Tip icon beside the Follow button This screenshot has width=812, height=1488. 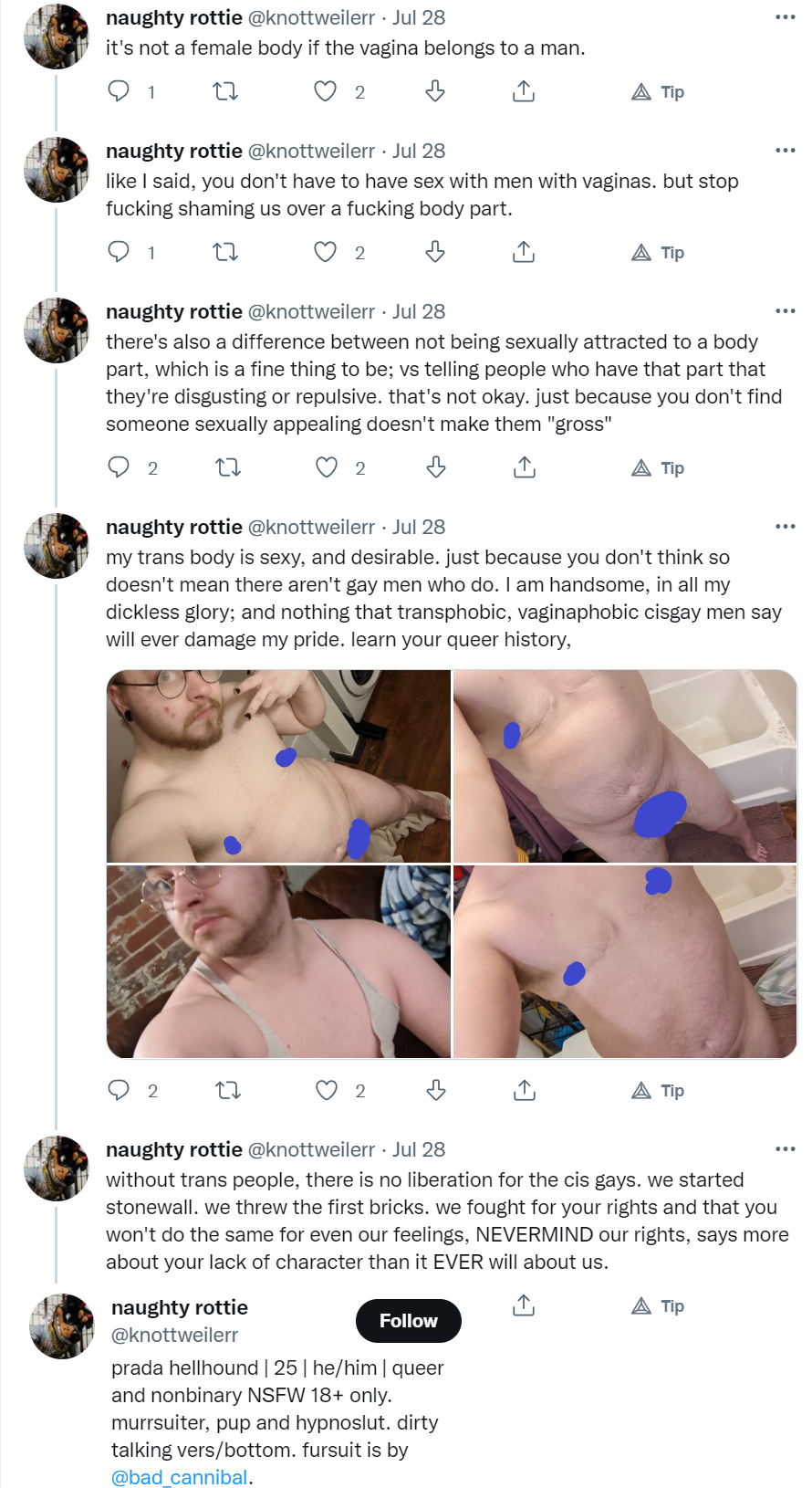pos(658,1306)
